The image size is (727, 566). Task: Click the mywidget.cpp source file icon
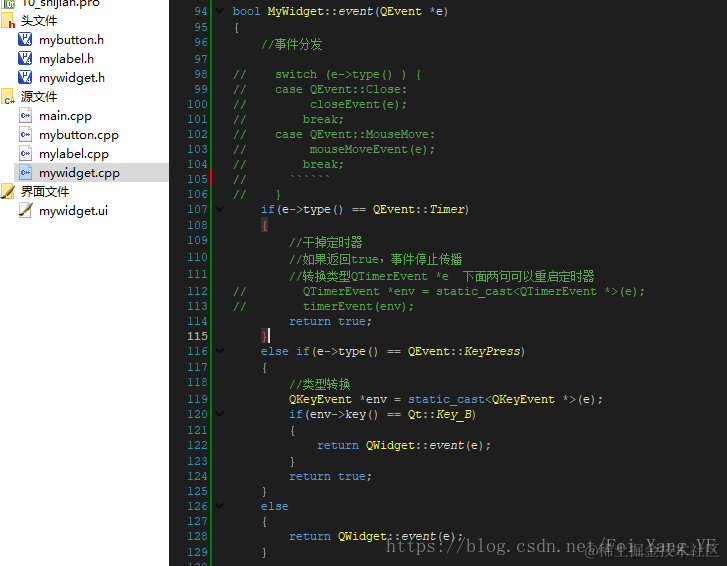(26, 172)
